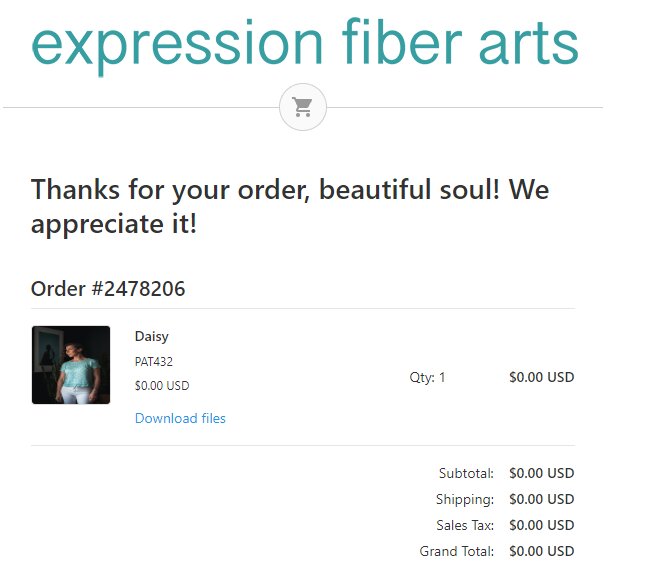Click the Daisy product thumbnail
Viewport: 655px width, 582px height.
[71, 365]
